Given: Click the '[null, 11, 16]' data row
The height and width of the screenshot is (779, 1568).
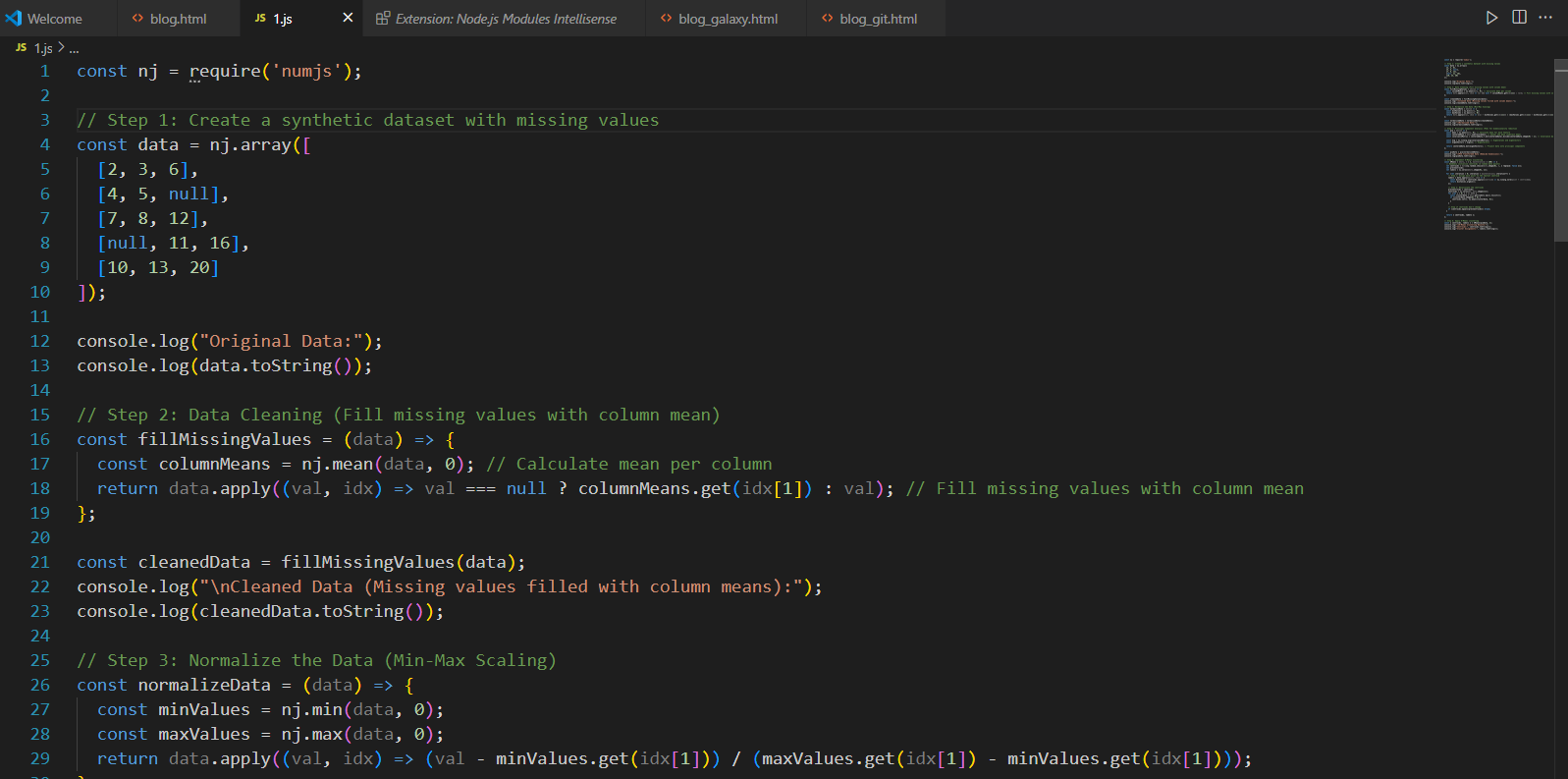Looking at the screenshot, I should [x=173, y=243].
